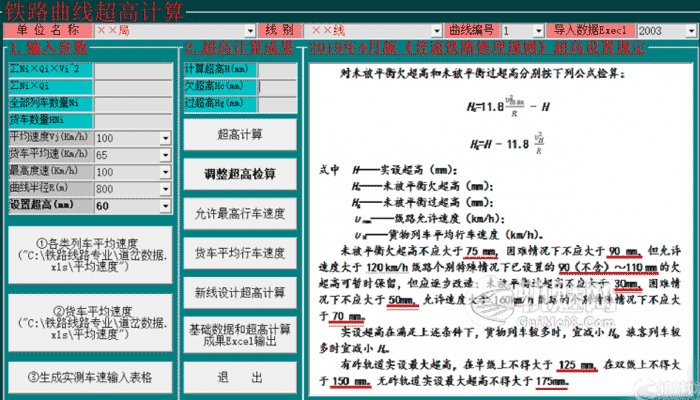700x400 pixels.
Task: Focus the ΣNi×Qi input field
Action: click(x=133, y=88)
